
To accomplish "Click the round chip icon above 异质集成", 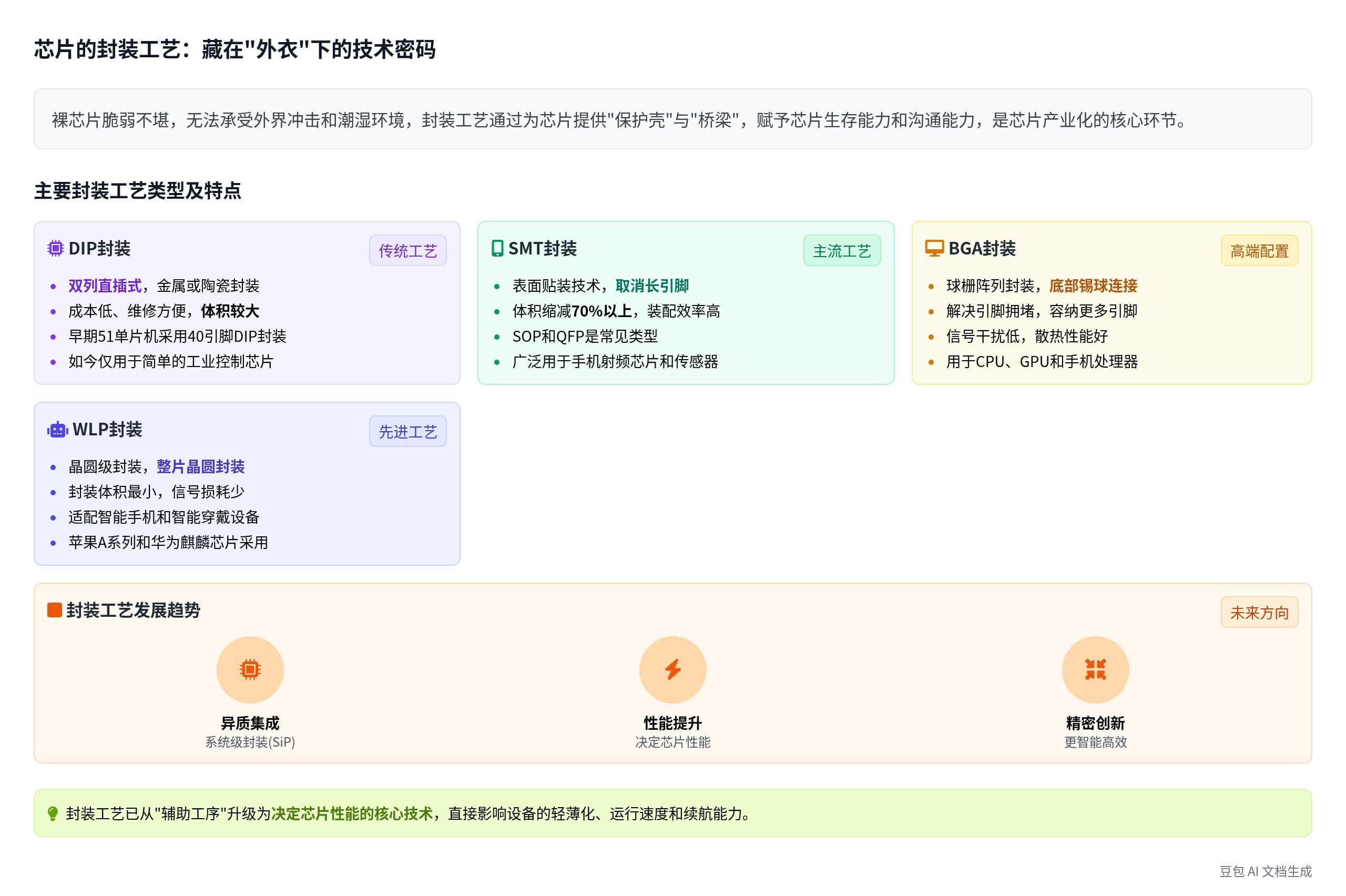I will click(250, 669).
